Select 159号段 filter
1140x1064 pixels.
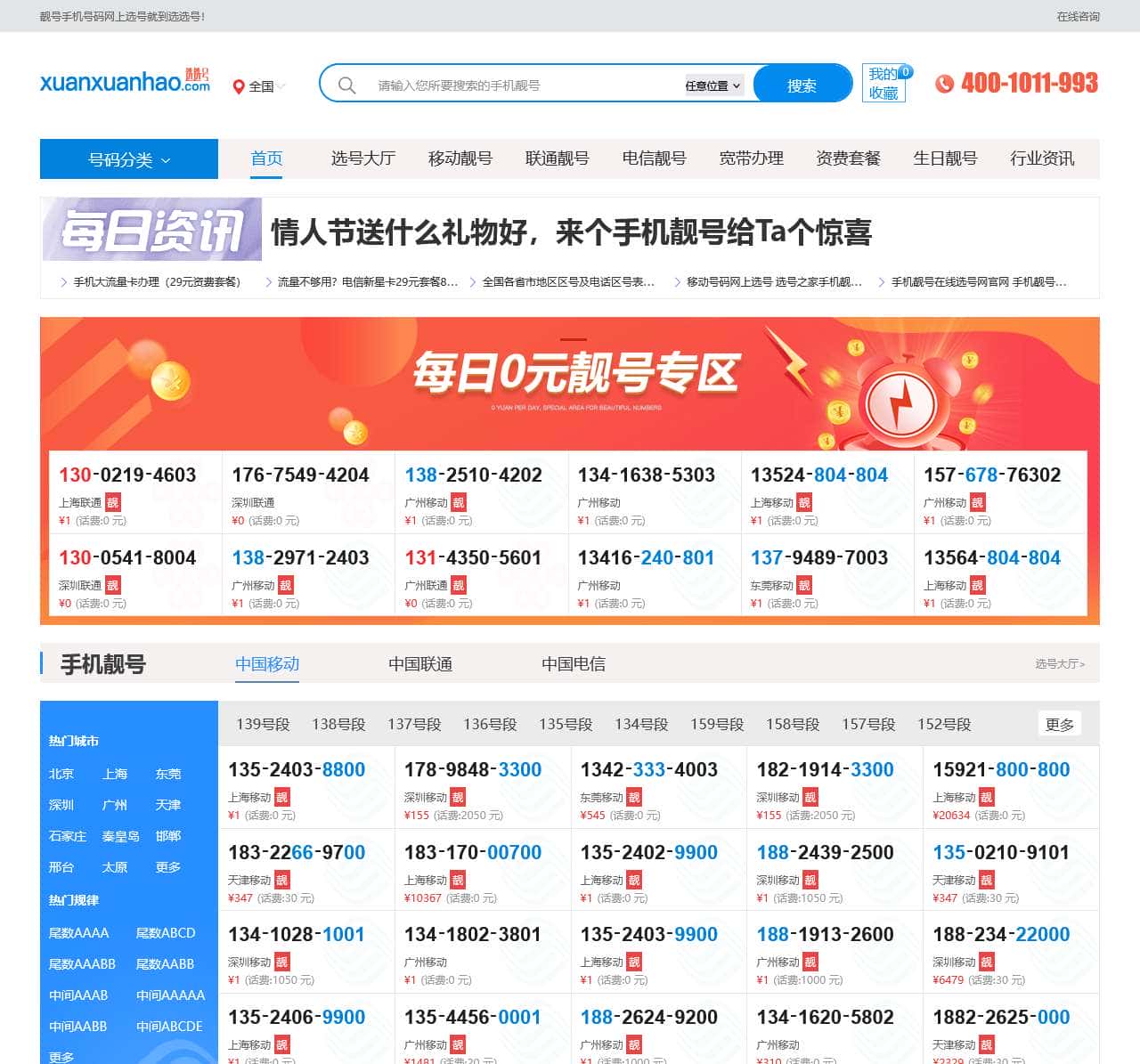(717, 724)
